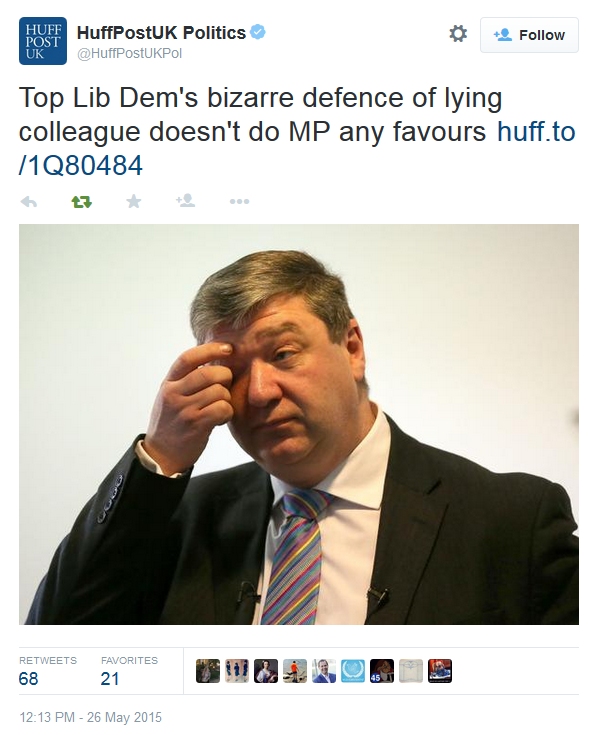Click the add-person icon below the tweet
600x735 pixels.
(186, 201)
